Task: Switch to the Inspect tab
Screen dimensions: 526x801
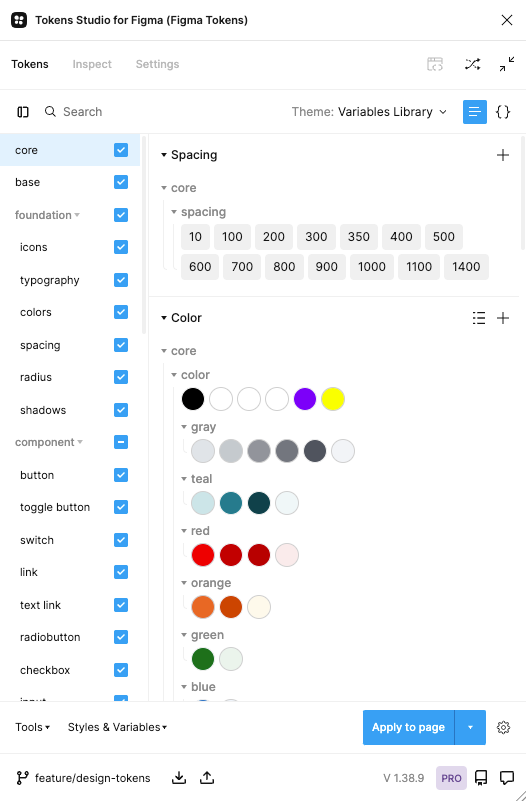Action: coord(92,64)
